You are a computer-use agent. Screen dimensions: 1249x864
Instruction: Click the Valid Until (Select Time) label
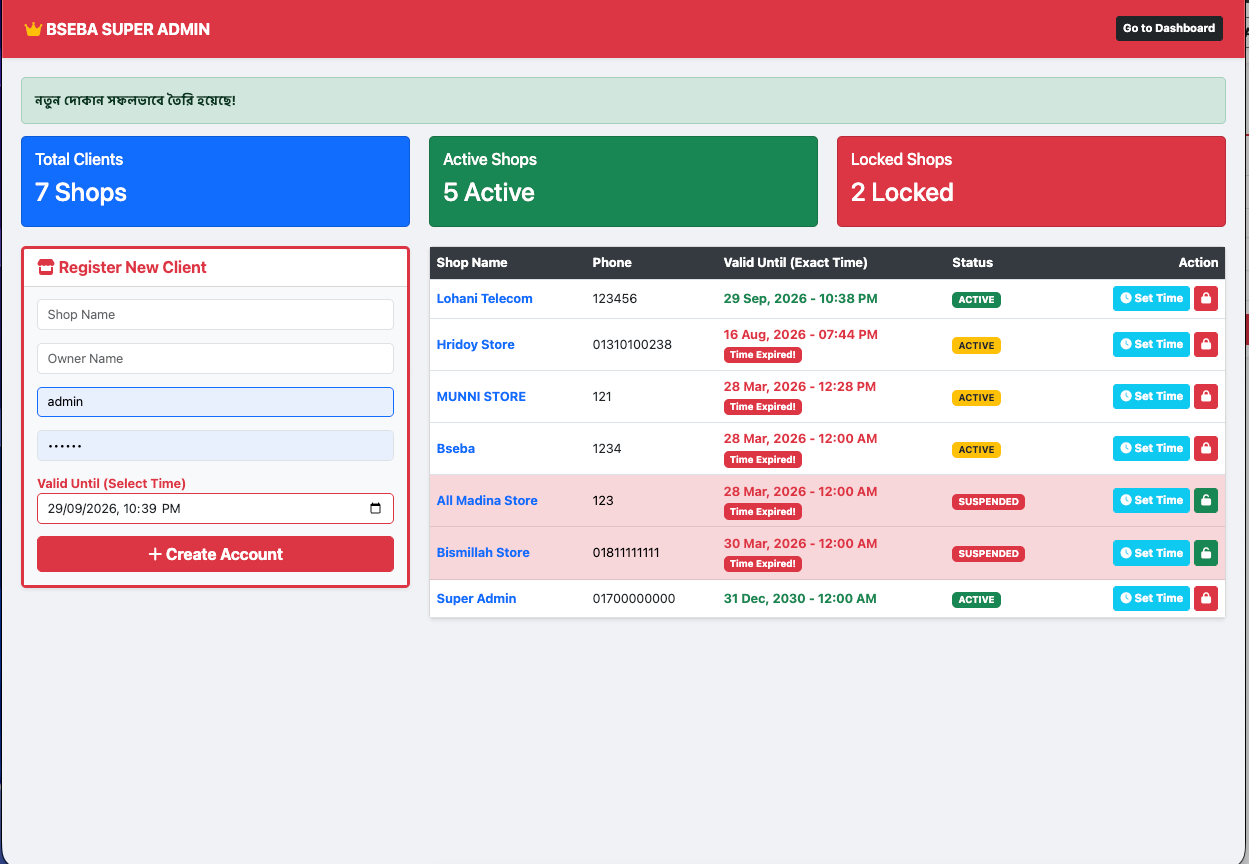click(111, 483)
